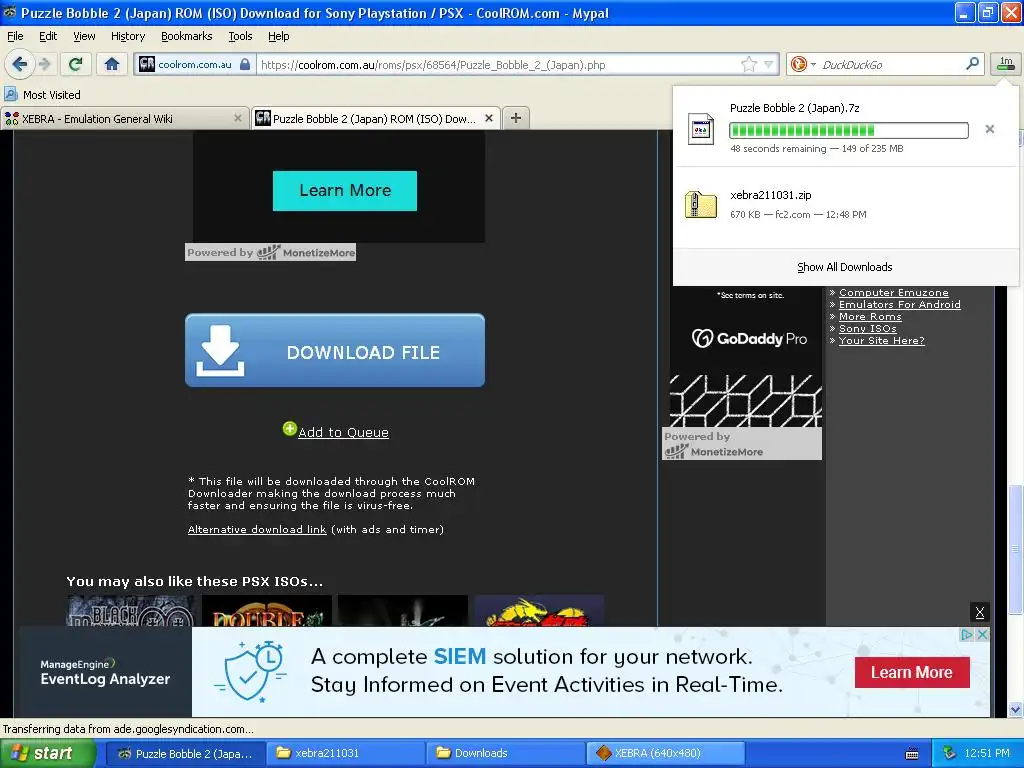Click the DOWNLOAD FILE button
This screenshot has width=1024, height=768.
[x=335, y=351]
